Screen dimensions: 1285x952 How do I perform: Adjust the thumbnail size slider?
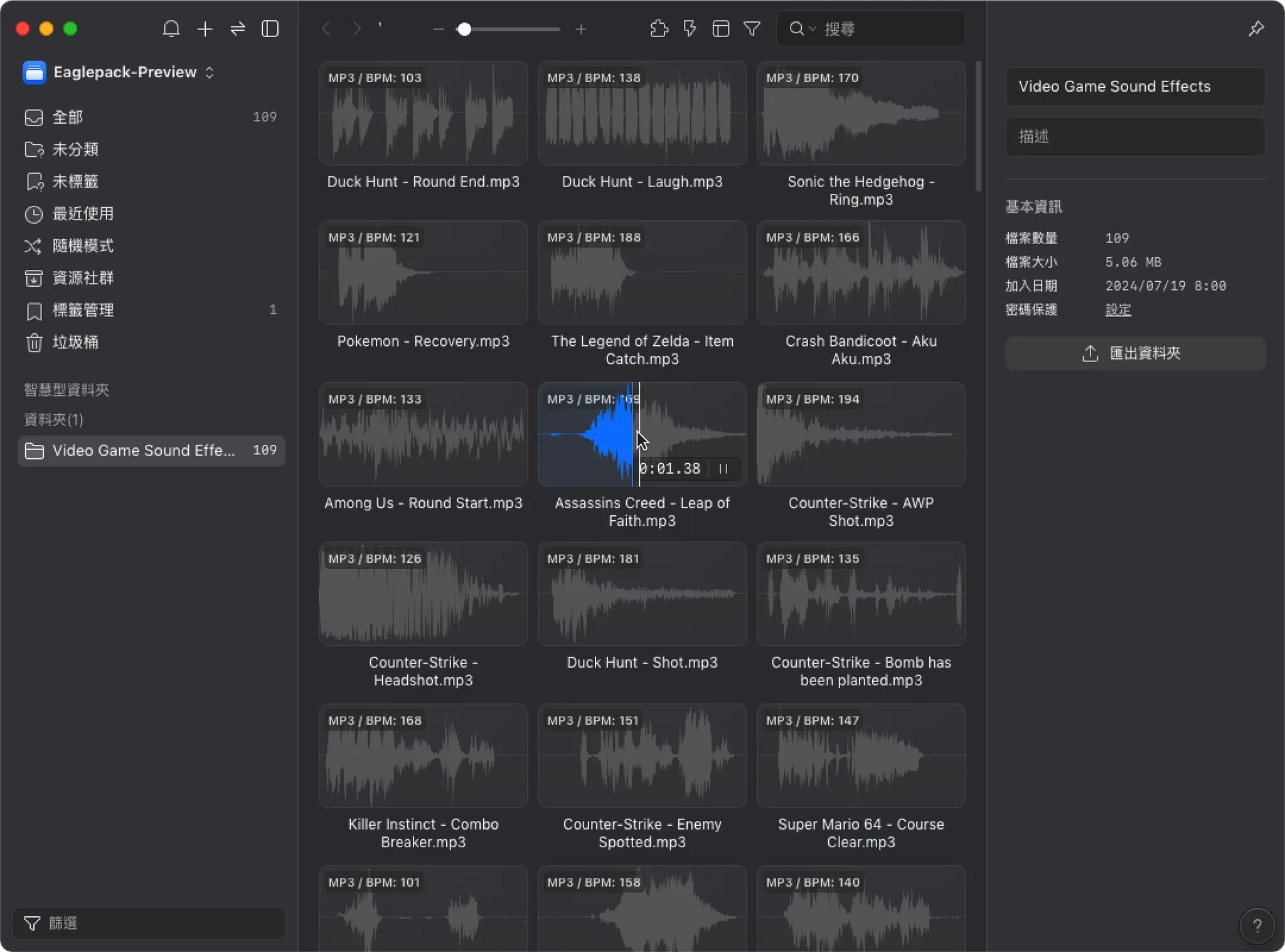[508, 29]
